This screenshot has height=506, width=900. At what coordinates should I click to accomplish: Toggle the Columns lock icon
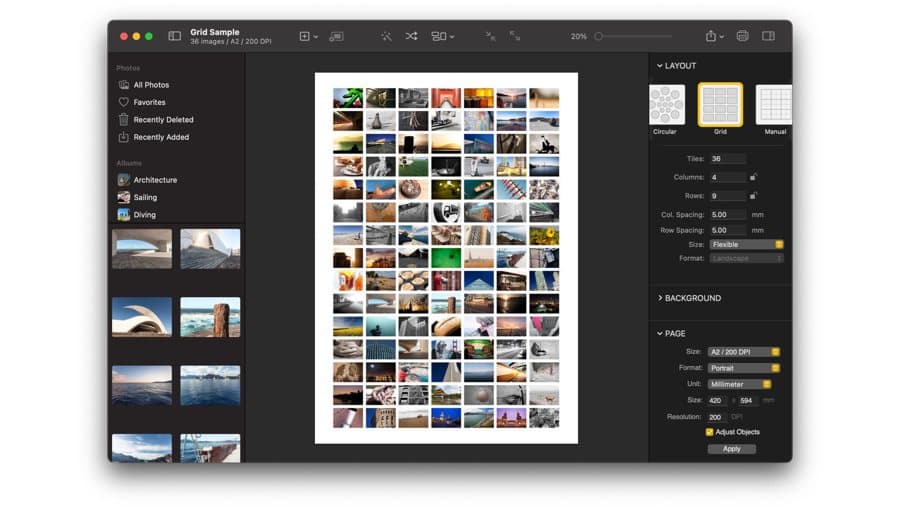pos(753,177)
